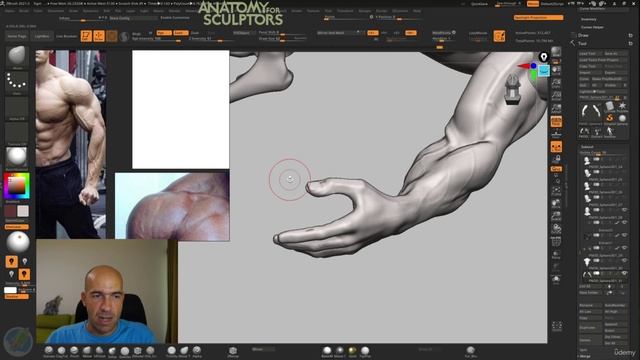
Task: Expand the Merge section
Action: tap(584, 356)
